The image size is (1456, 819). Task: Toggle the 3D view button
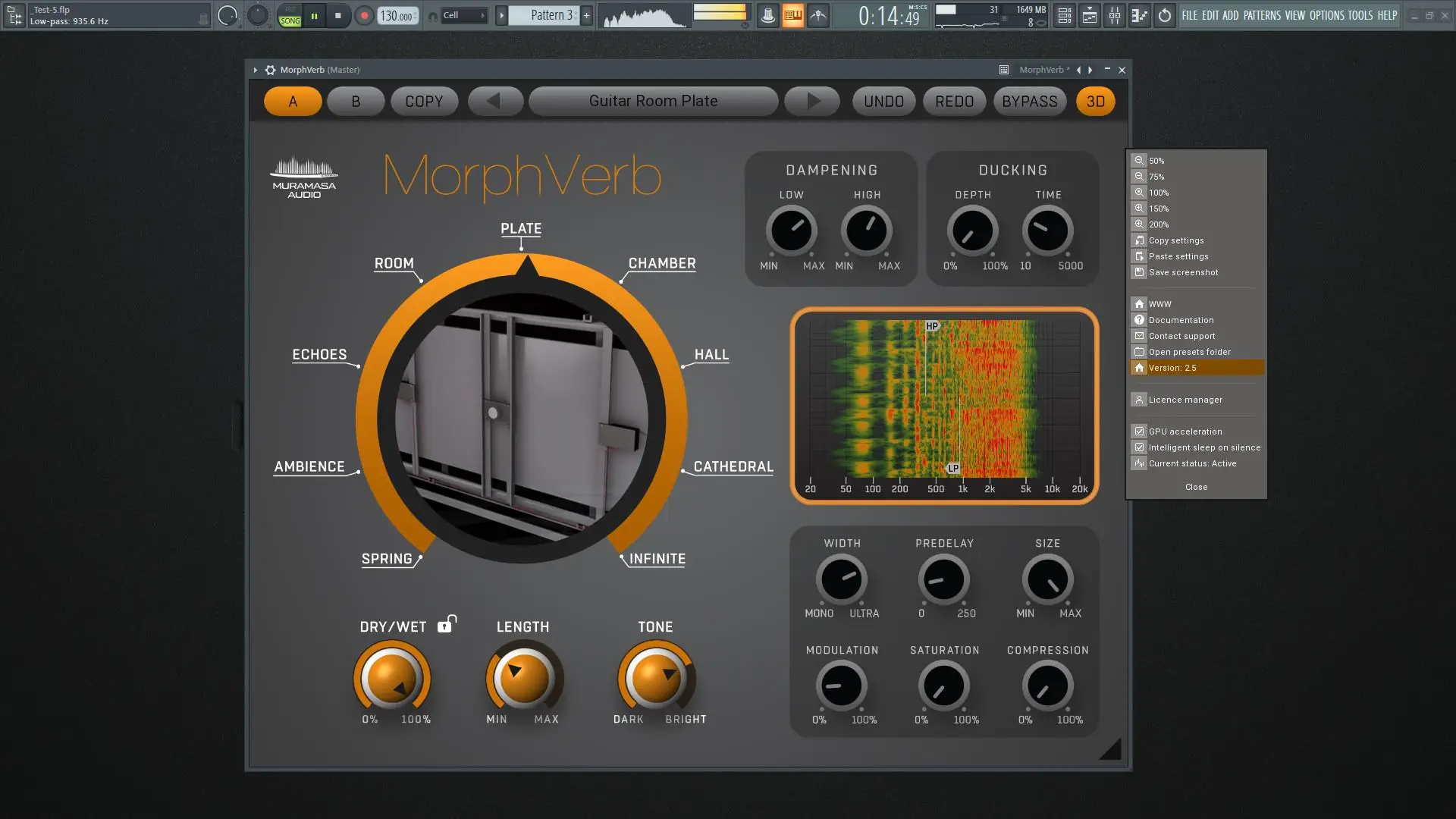tap(1095, 101)
